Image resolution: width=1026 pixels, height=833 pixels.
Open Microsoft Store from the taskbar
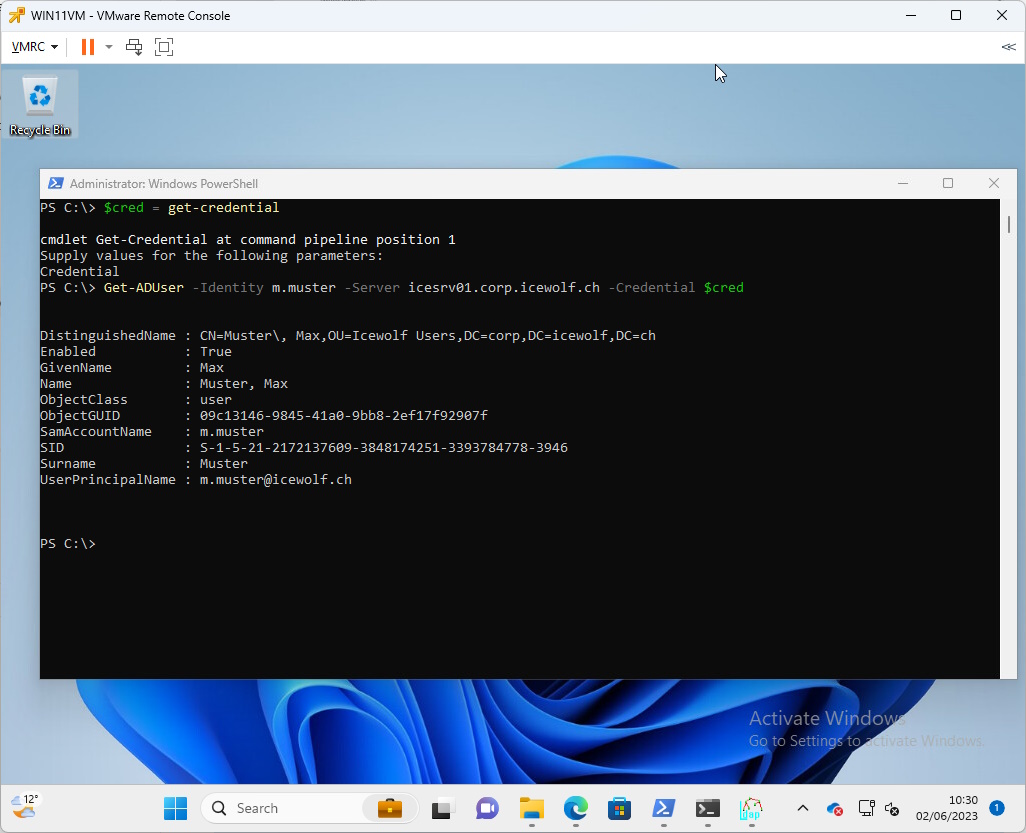coord(619,808)
